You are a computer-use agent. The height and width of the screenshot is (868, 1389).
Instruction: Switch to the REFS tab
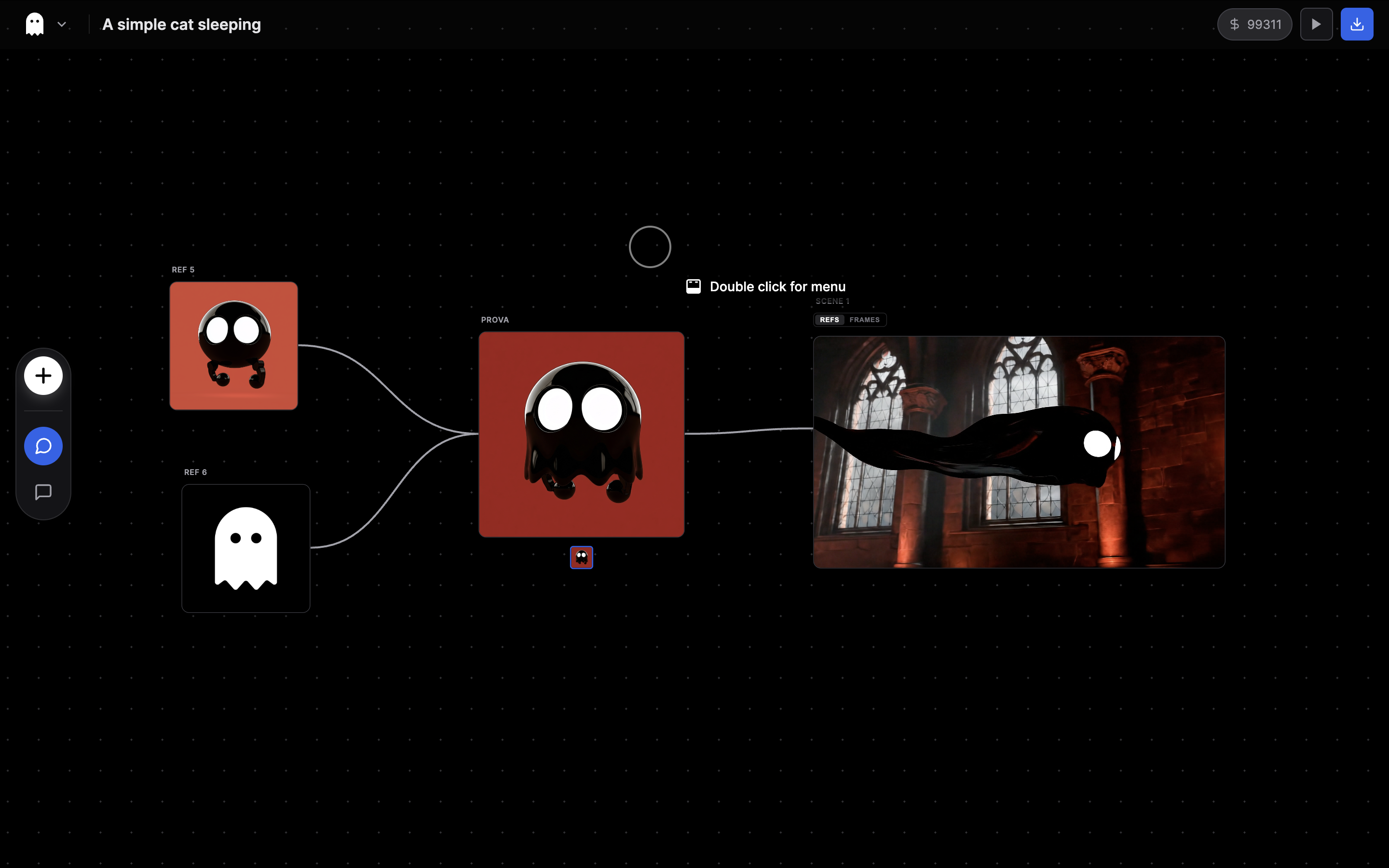click(829, 320)
